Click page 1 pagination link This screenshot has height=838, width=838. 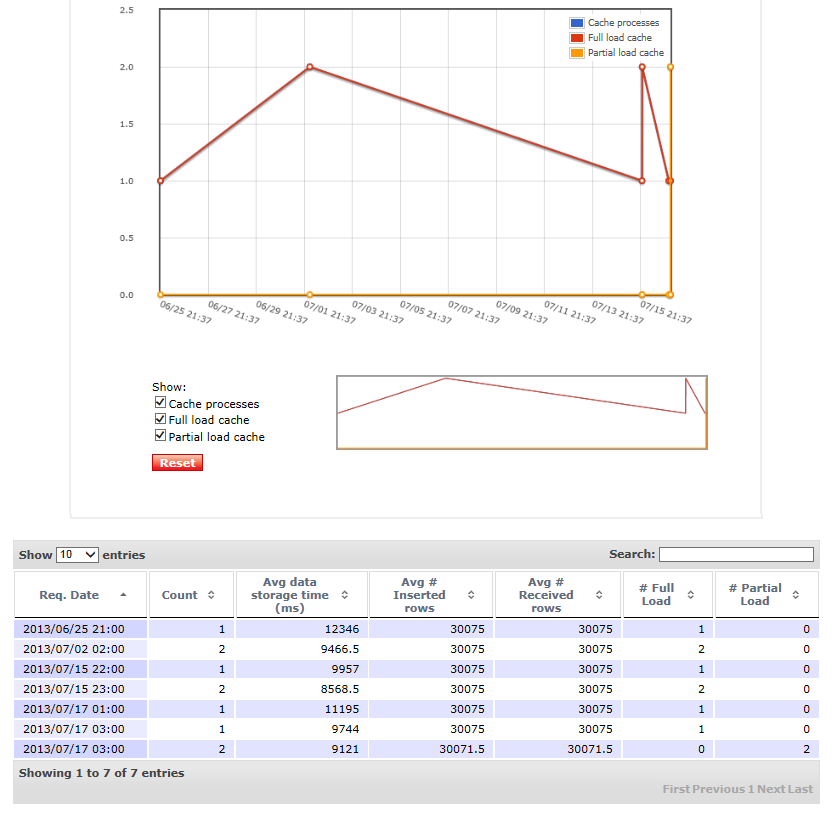coord(751,789)
